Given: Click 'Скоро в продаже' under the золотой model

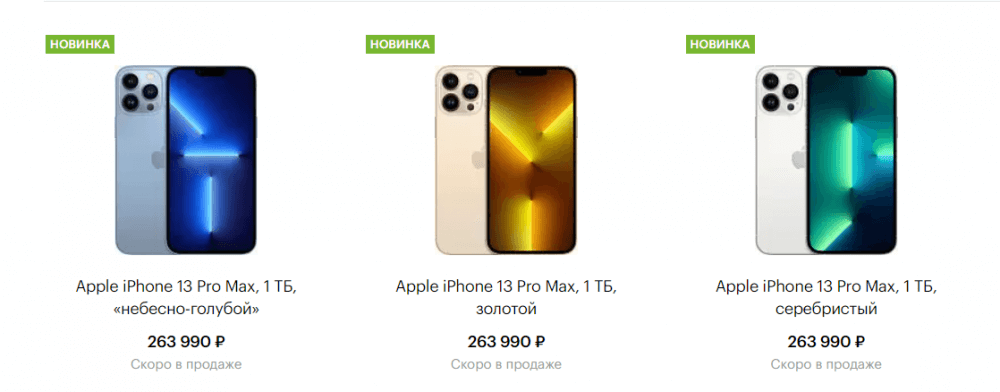Looking at the screenshot, I should click(506, 365).
